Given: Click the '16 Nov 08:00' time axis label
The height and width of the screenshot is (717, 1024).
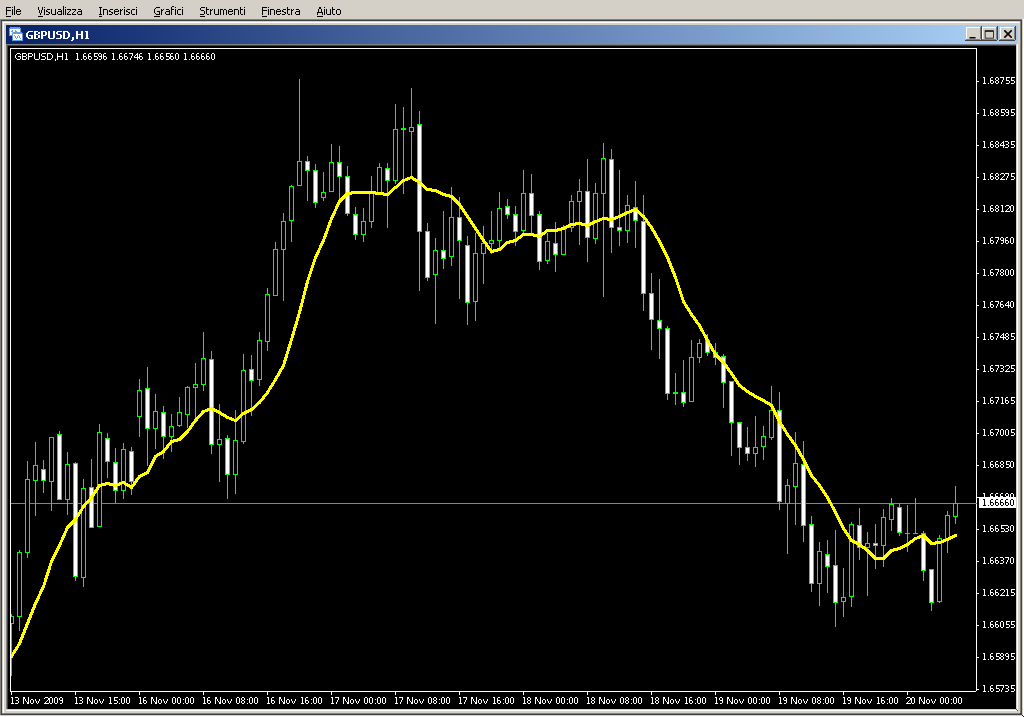Looking at the screenshot, I should click(x=230, y=701).
